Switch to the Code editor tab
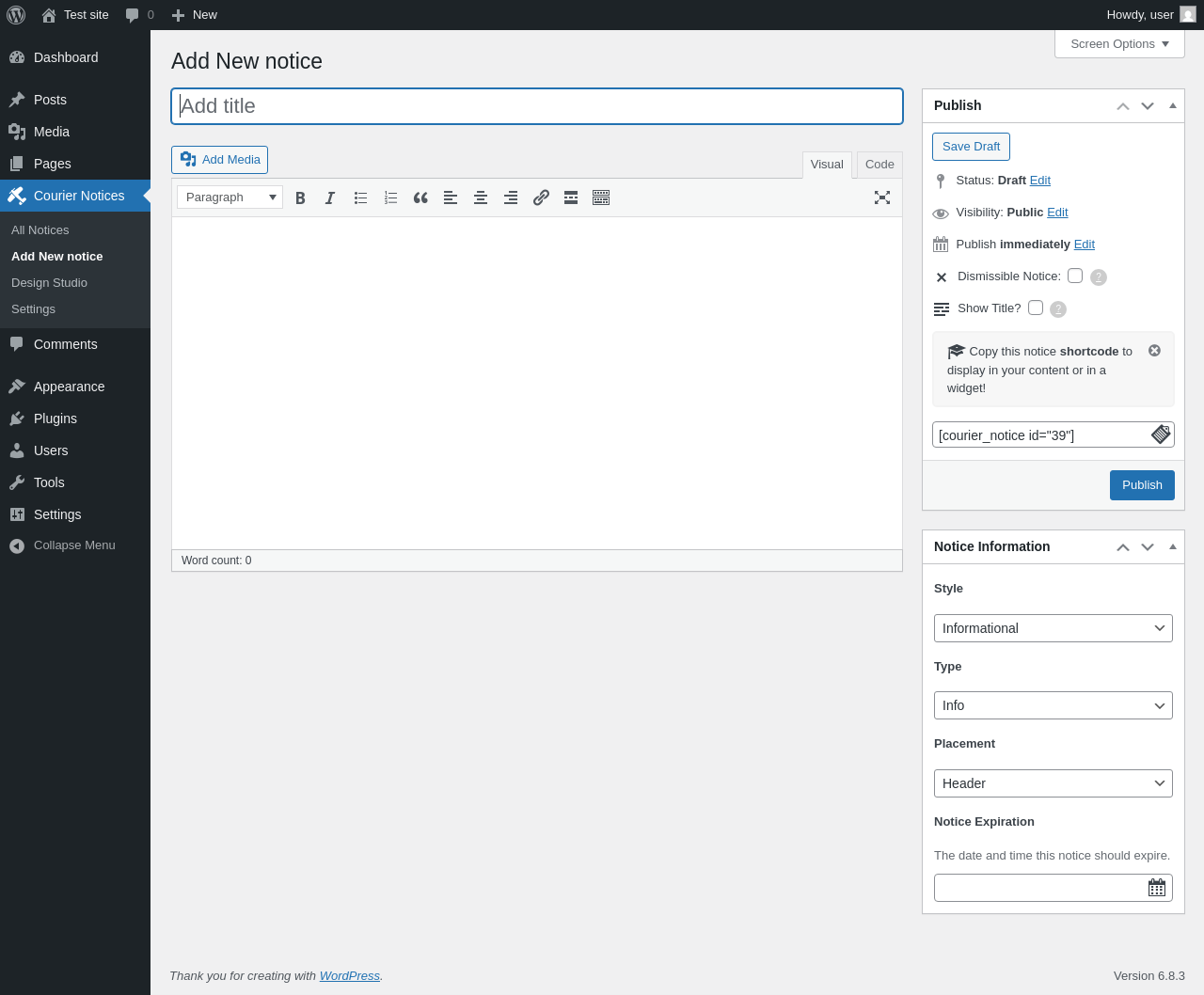The height and width of the screenshot is (995, 1204). point(879,165)
